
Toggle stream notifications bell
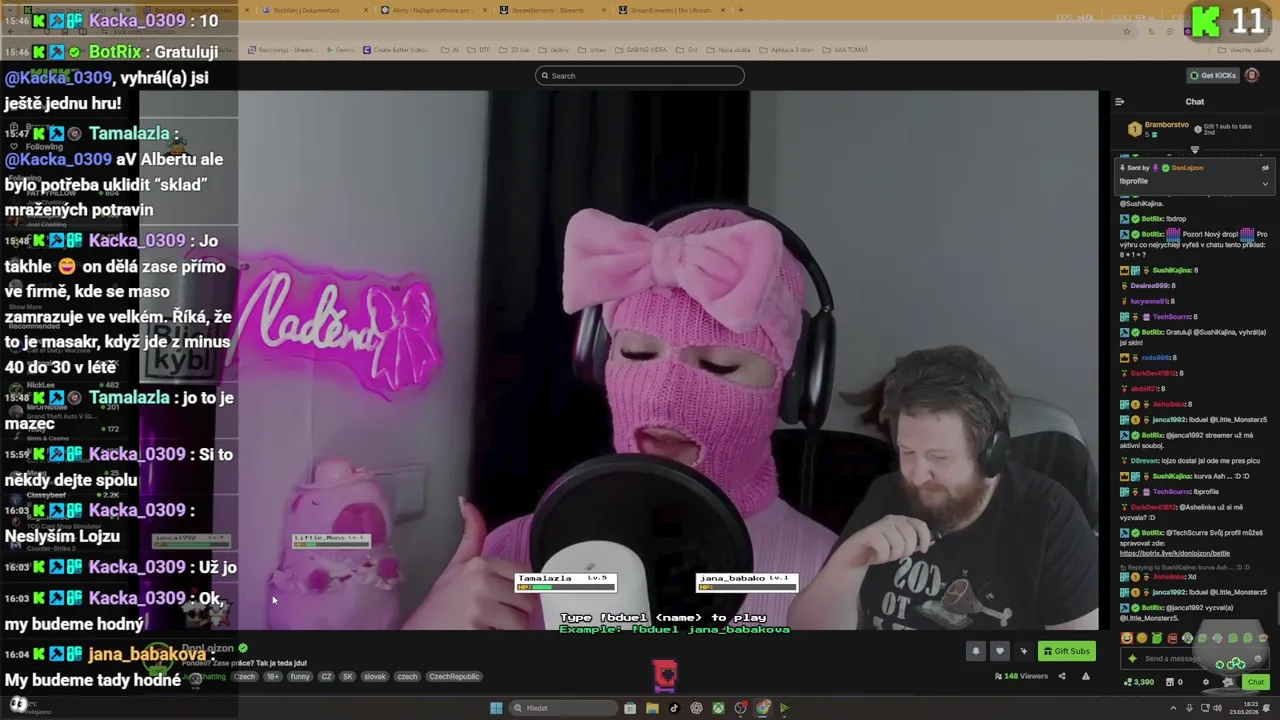(976, 651)
